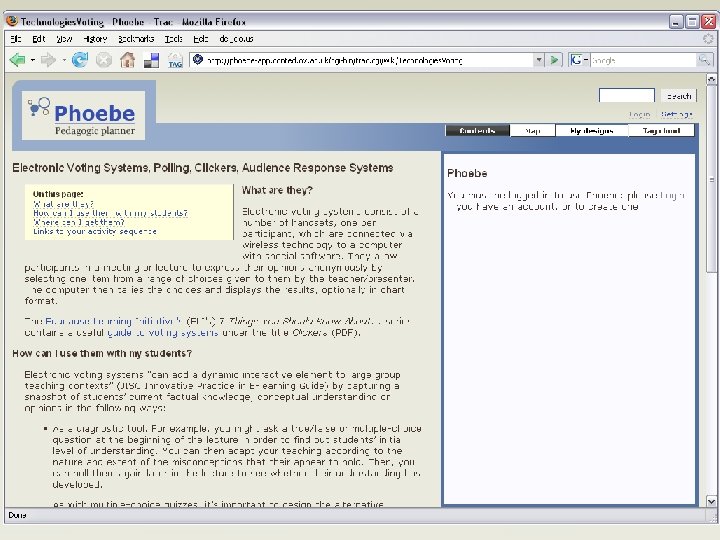Click the 'What are they?' section heading
Screen dimensions: 720x540
277,190
